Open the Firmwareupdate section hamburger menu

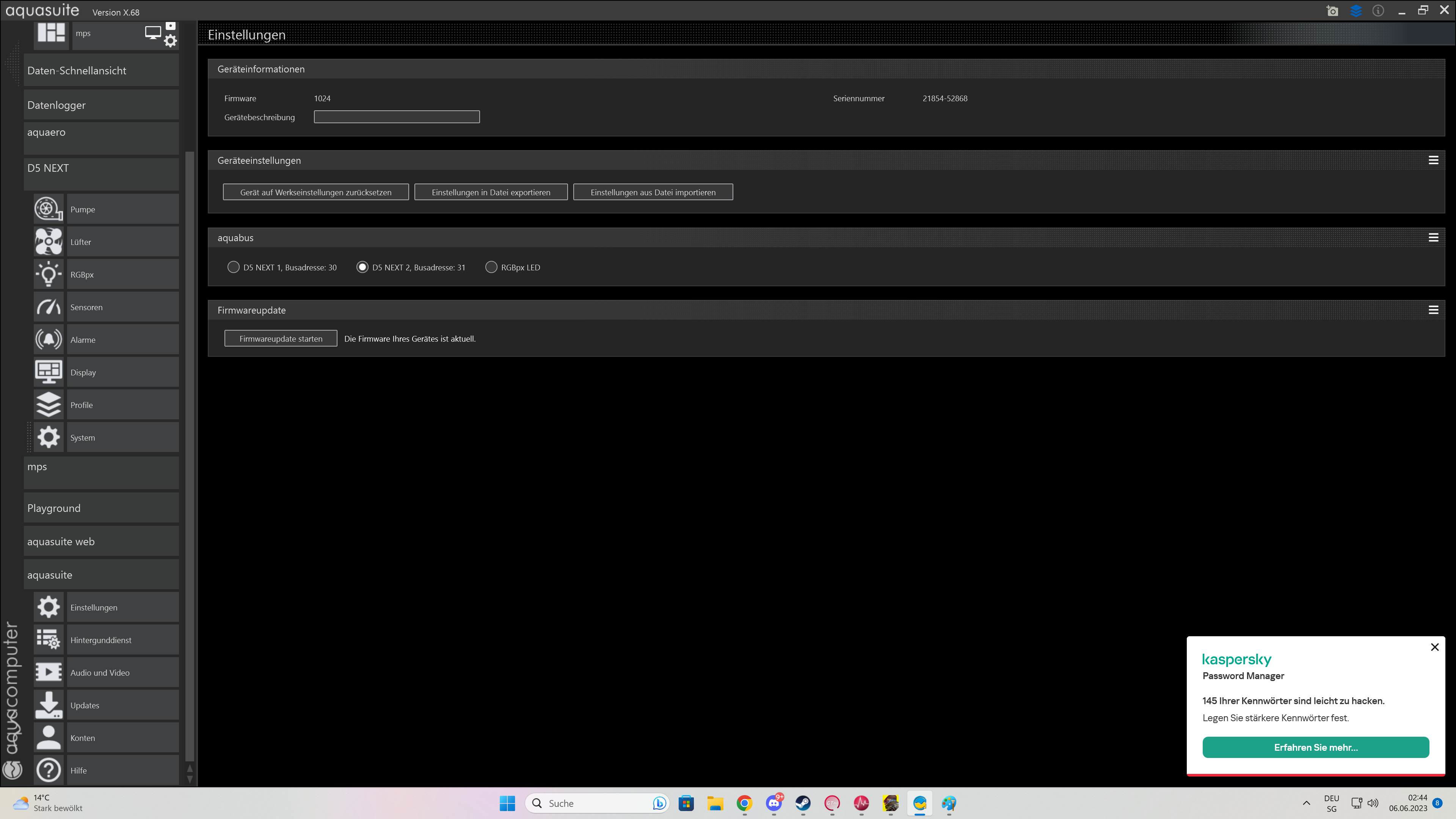click(x=1433, y=310)
